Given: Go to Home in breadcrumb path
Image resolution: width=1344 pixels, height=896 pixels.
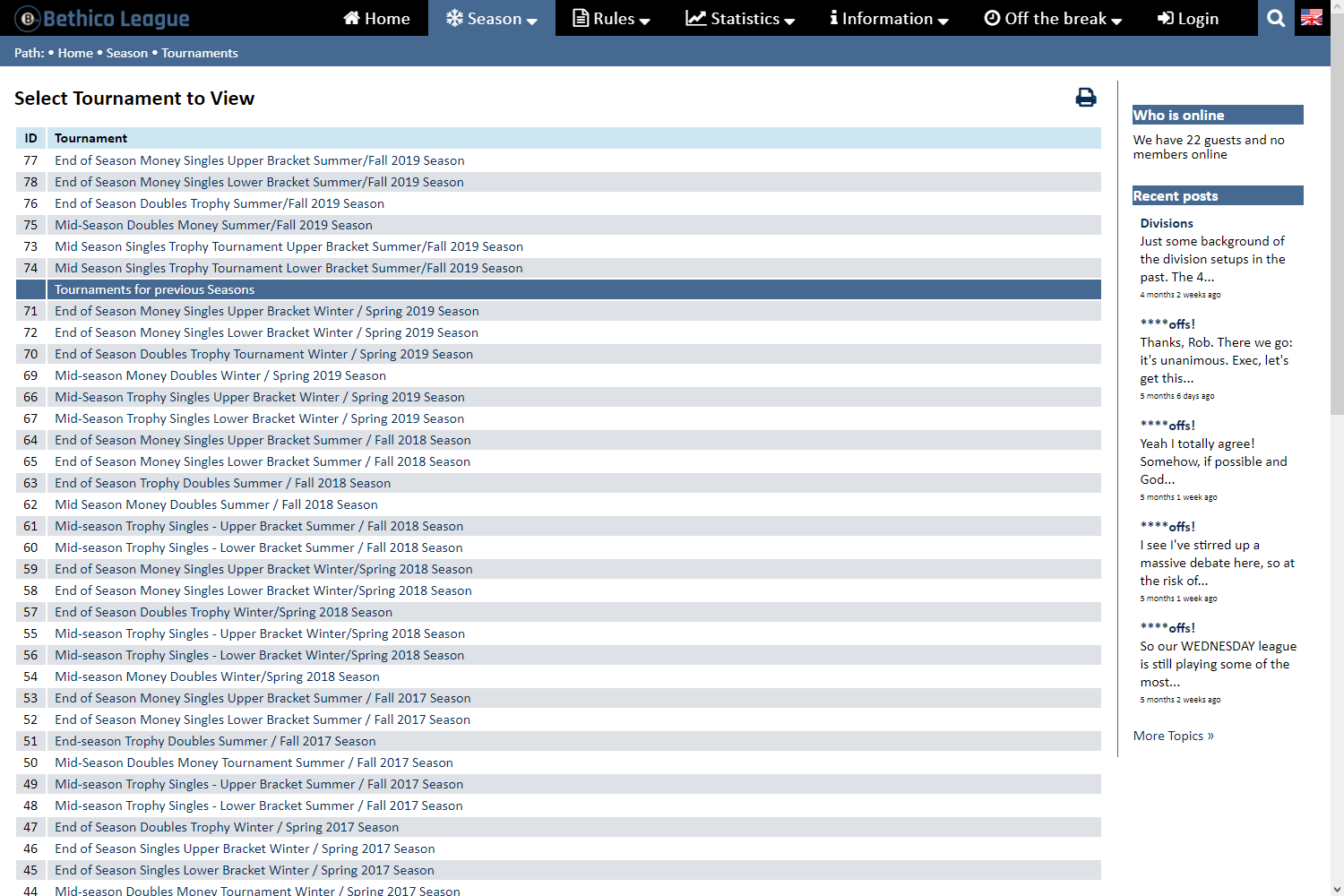Looking at the screenshot, I should click(x=75, y=53).
